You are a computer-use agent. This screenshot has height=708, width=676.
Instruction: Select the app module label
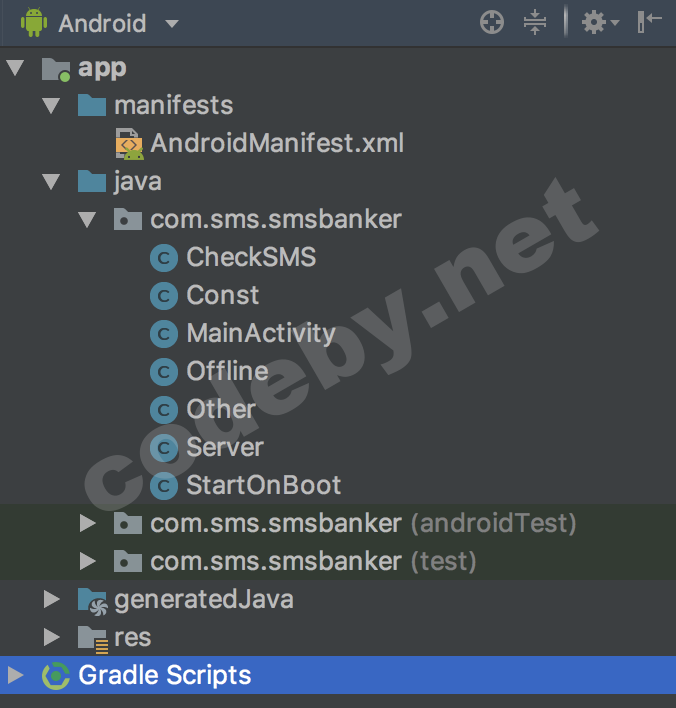pos(102,70)
